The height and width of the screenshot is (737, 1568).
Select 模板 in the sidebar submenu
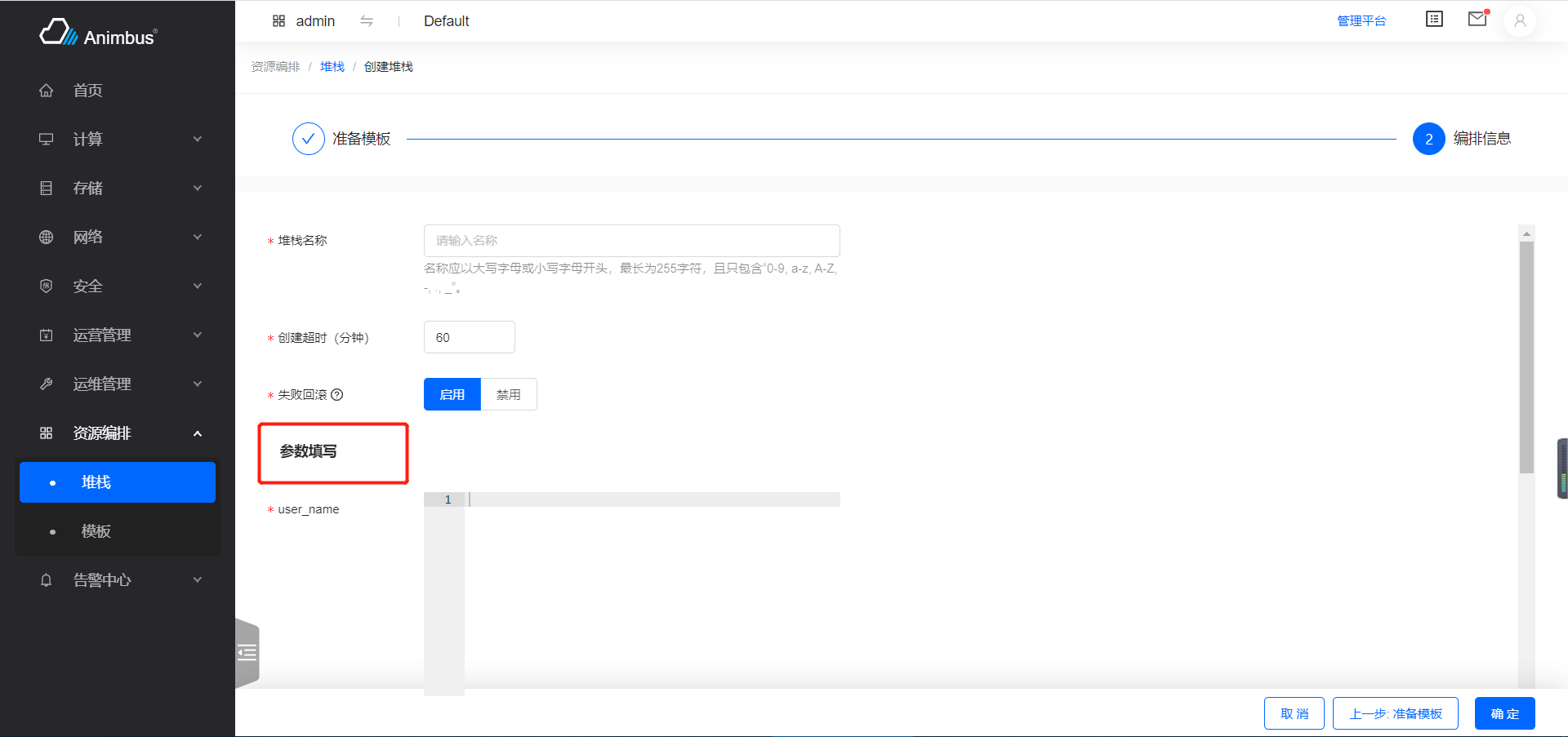[96, 531]
